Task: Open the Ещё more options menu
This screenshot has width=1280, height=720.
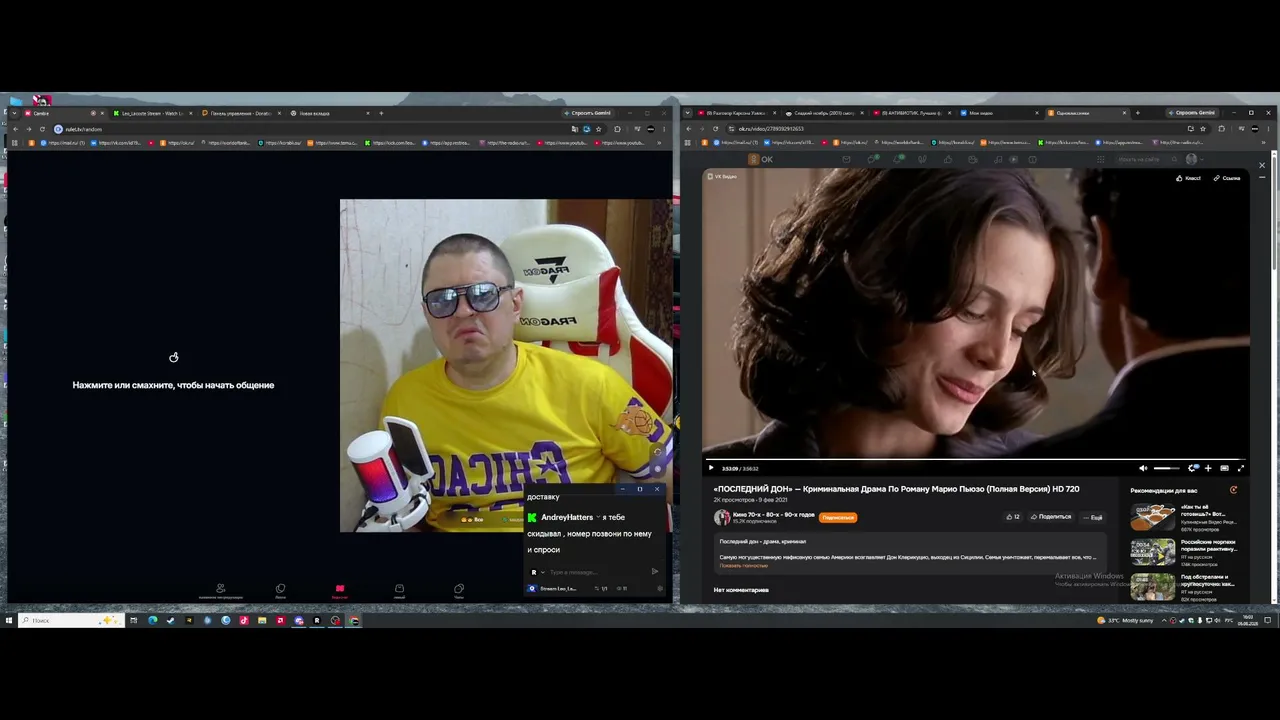Action: (x=1093, y=517)
